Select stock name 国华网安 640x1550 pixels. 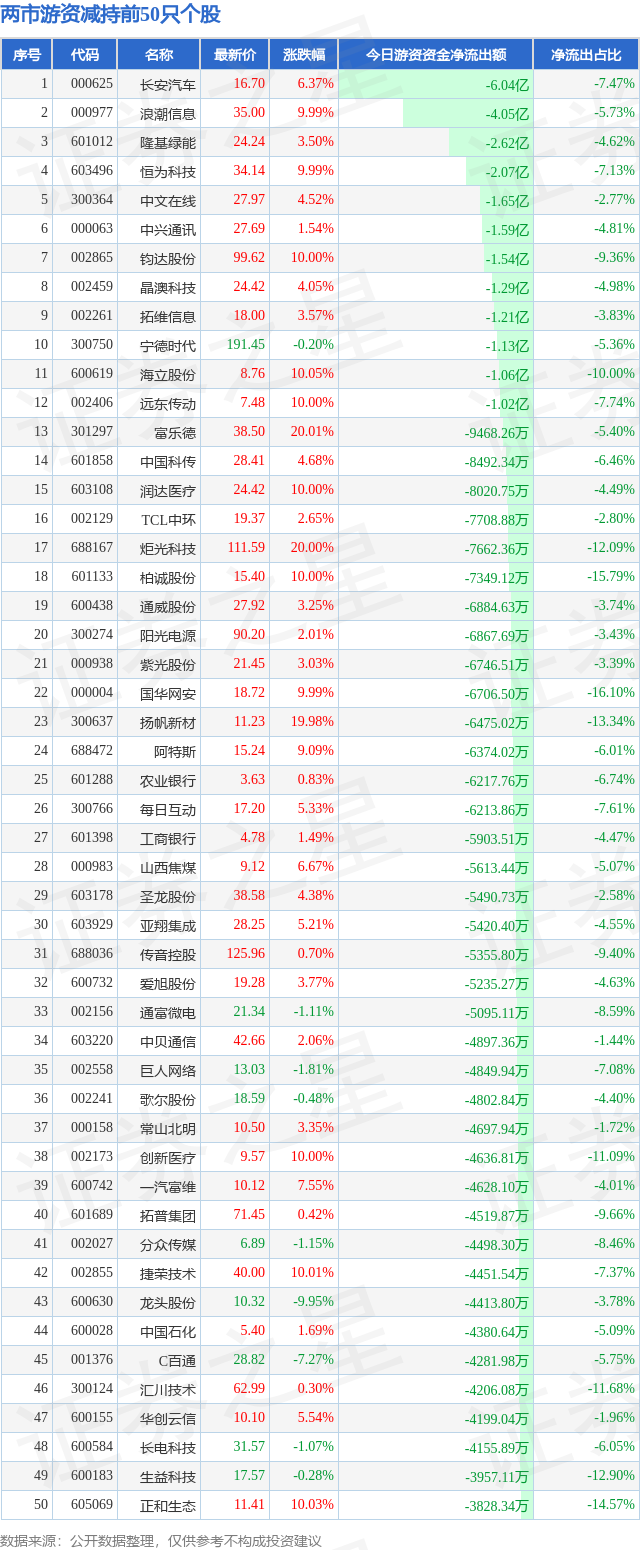[x=168, y=694]
